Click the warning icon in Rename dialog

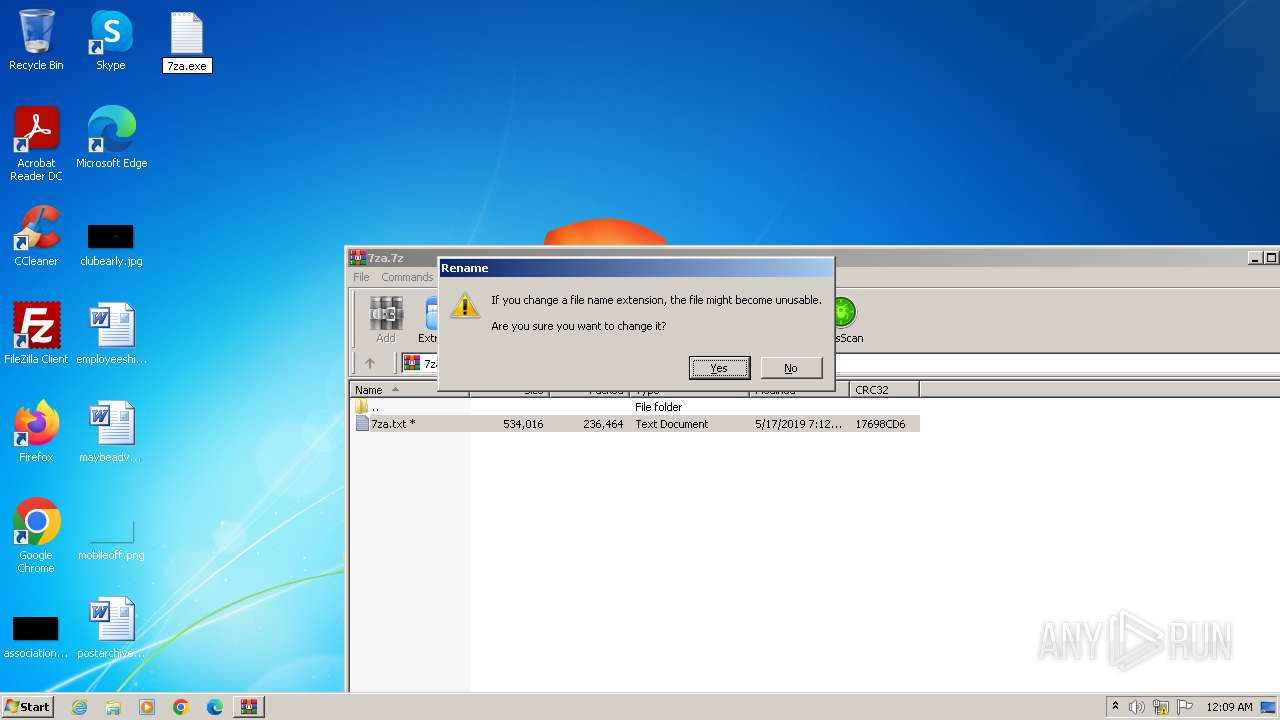[465, 306]
